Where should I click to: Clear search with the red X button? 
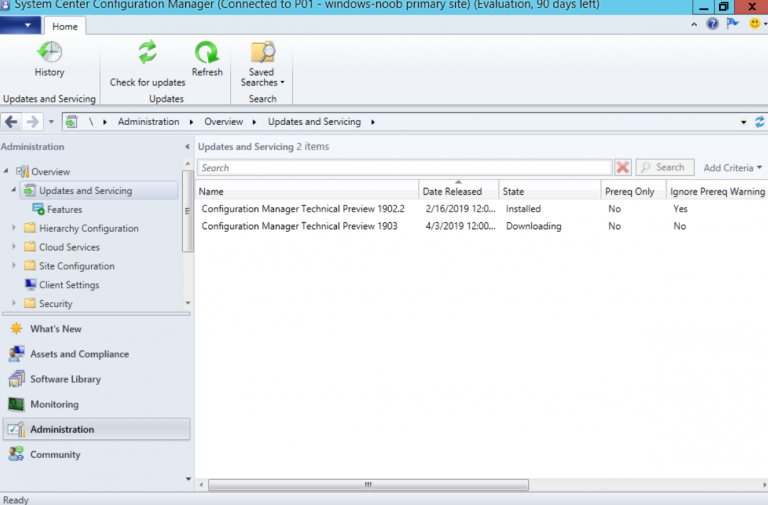[623, 168]
